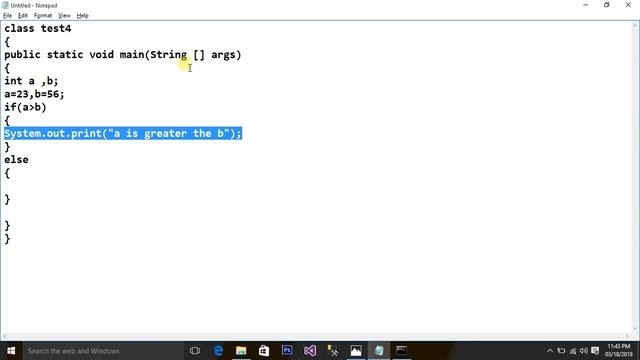Click the battery status tray icon

tap(561, 351)
